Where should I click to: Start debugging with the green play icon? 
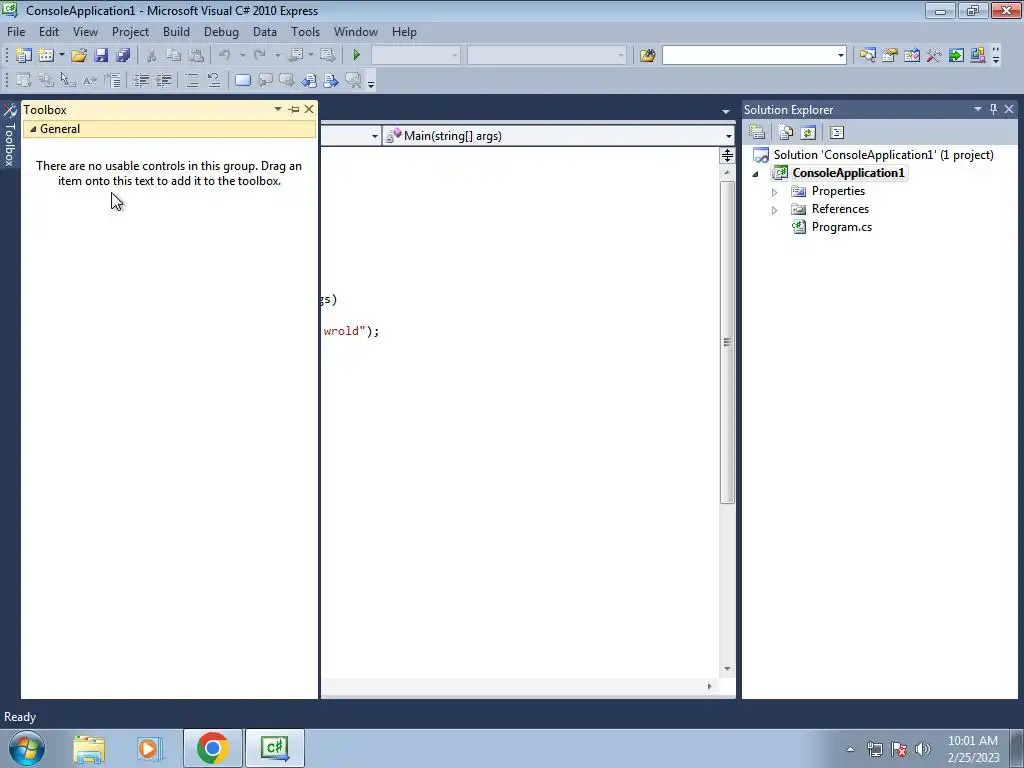coord(357,56)
